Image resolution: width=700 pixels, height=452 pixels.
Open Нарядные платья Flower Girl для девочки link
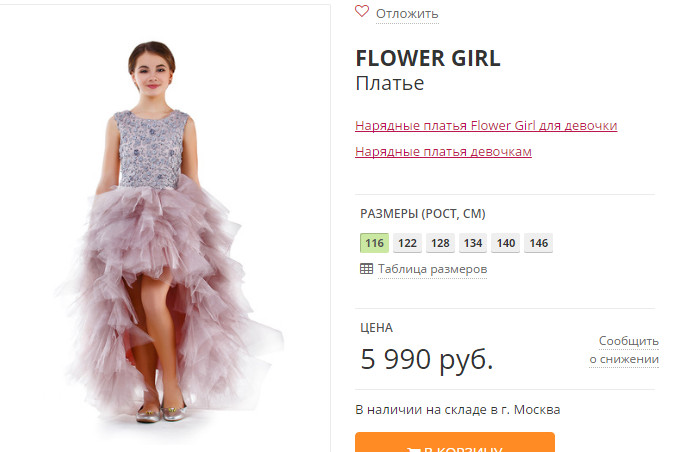486,126
